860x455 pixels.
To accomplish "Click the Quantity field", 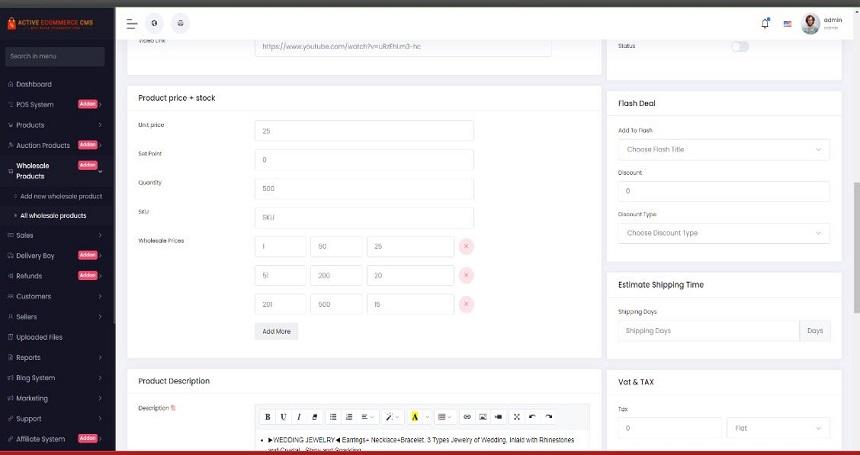I will [364, 189].
